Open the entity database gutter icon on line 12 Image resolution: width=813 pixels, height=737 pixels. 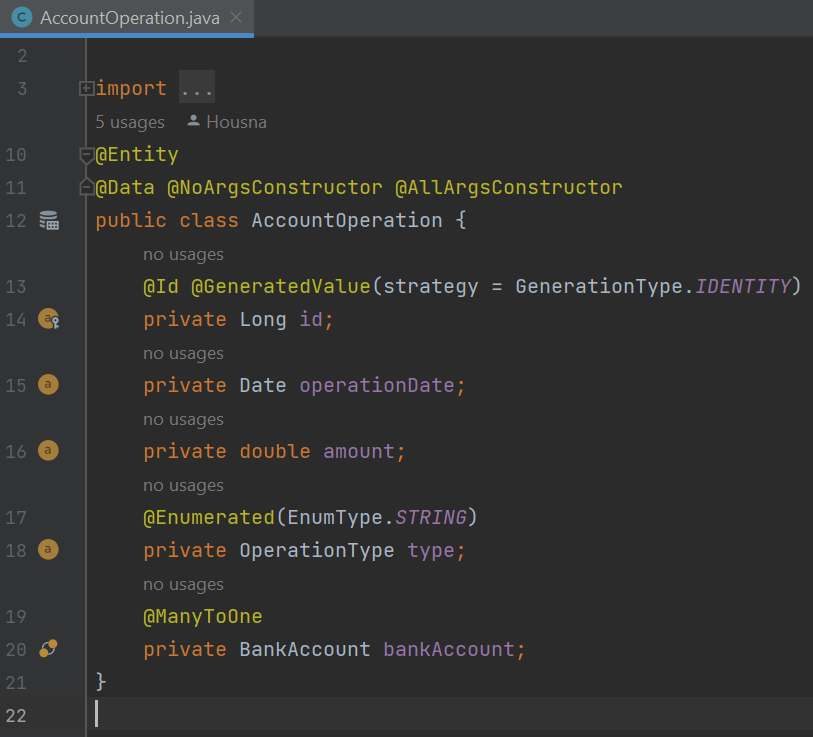(x=49, y=220)
